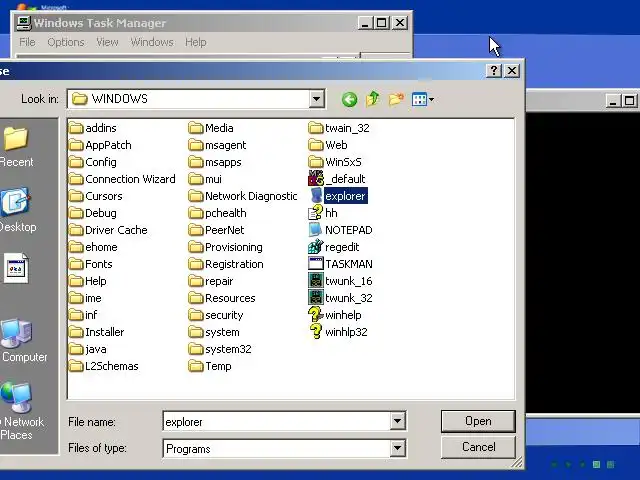
Task: Open Task Manager File menu
Action: coord(27,42)
